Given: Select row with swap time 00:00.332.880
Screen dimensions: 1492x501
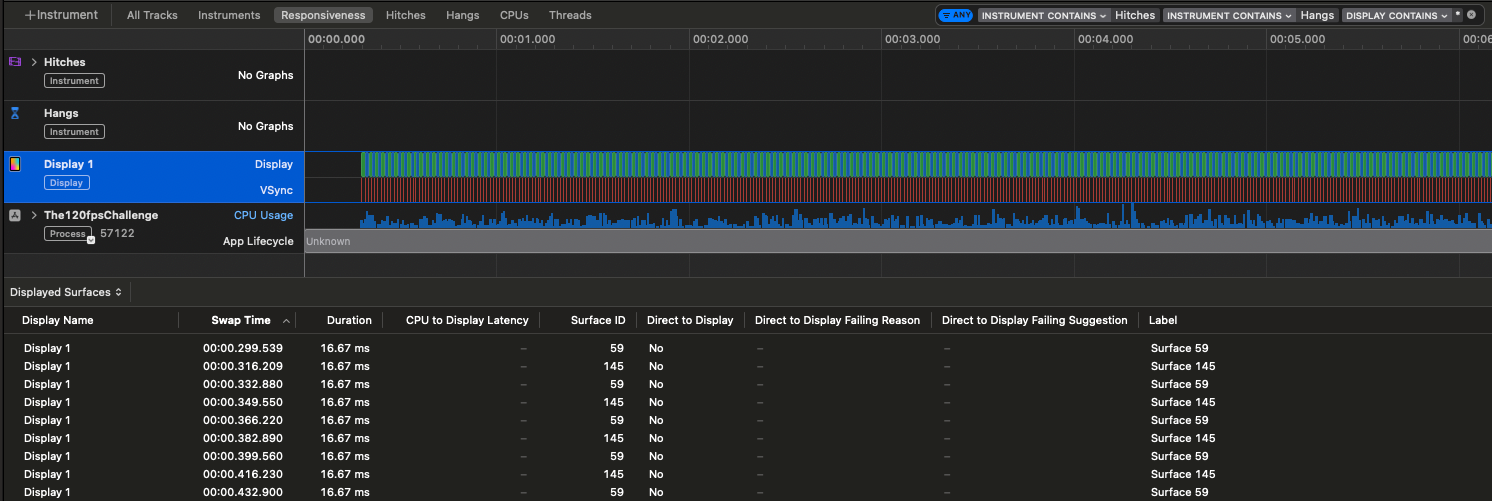Looking at the screenshot, I should click(746, 384).
